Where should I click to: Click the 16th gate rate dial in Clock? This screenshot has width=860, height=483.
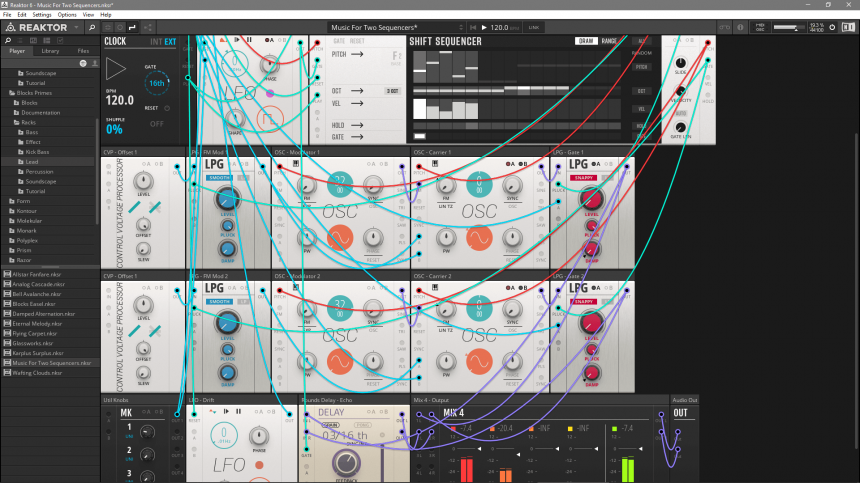[x=156, y=83]
